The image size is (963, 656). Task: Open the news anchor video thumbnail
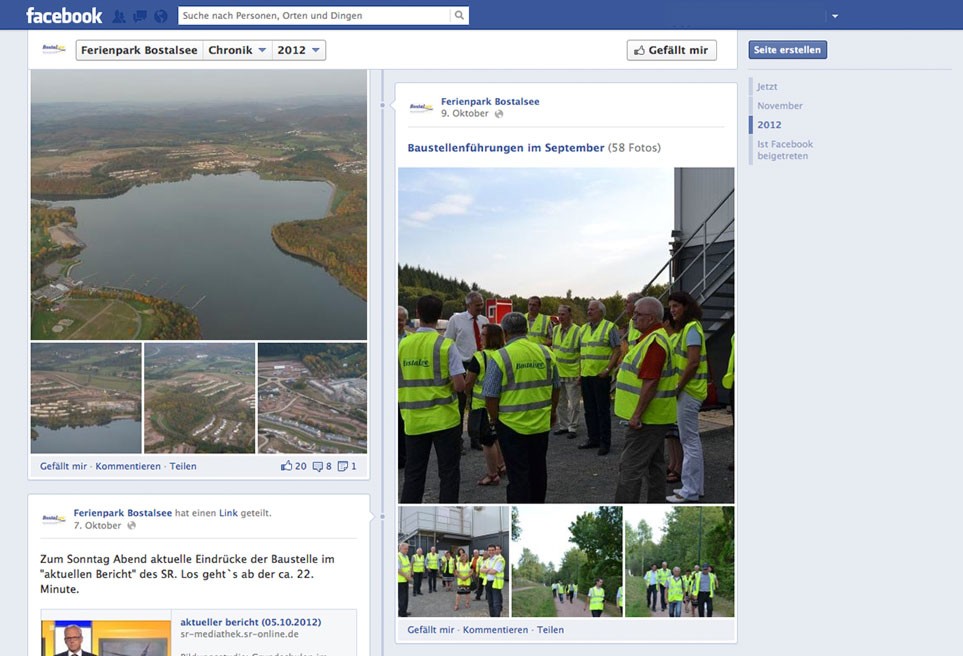[x=106, y=638]
